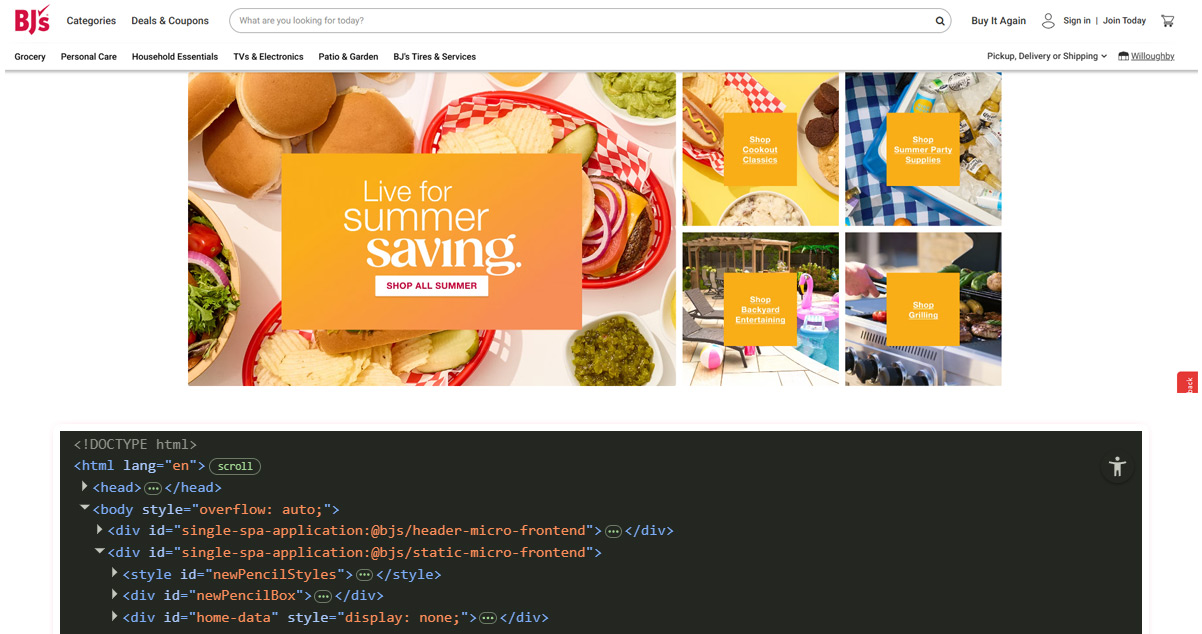Click the Shop All Summer button
Image resolution: width=1202 pixels, height=634 pixels.
[x=432, y=286]
